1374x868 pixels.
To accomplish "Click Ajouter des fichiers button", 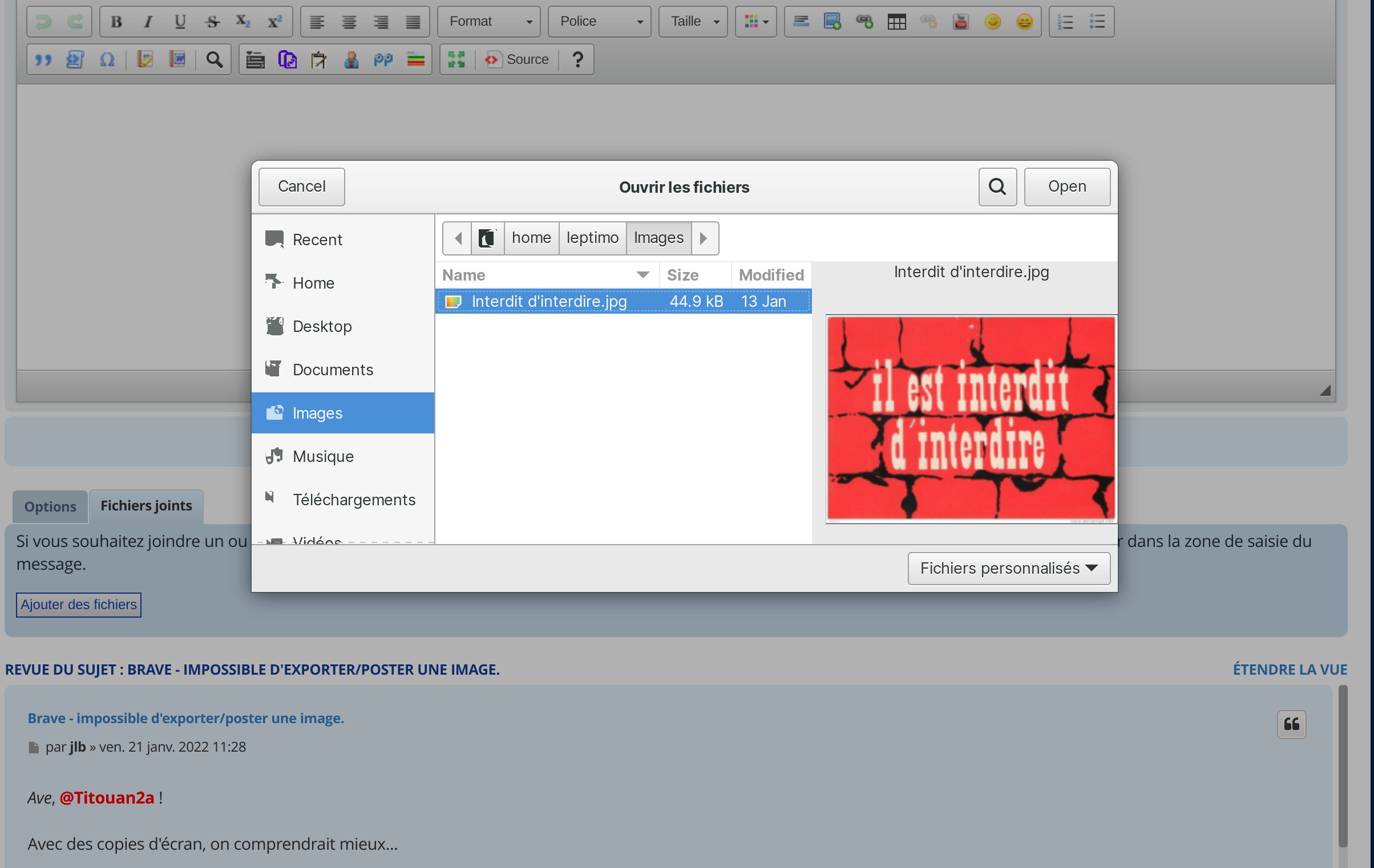I will click(x=79, y=605).
